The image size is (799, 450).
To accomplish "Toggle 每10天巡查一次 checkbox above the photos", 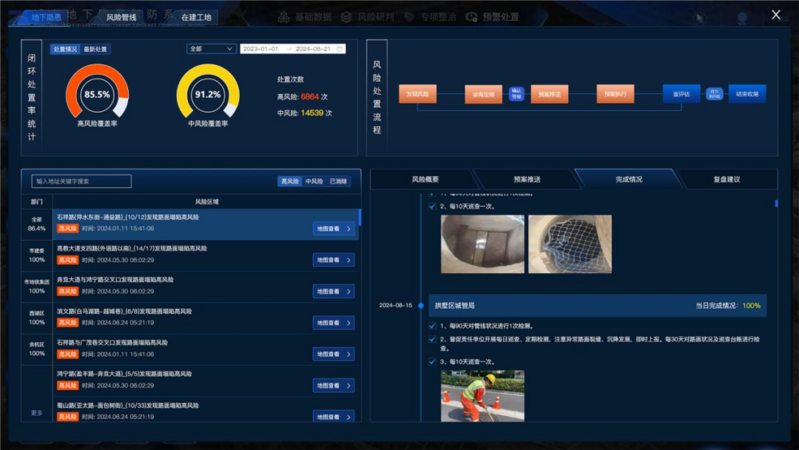I will click(432, 207).
